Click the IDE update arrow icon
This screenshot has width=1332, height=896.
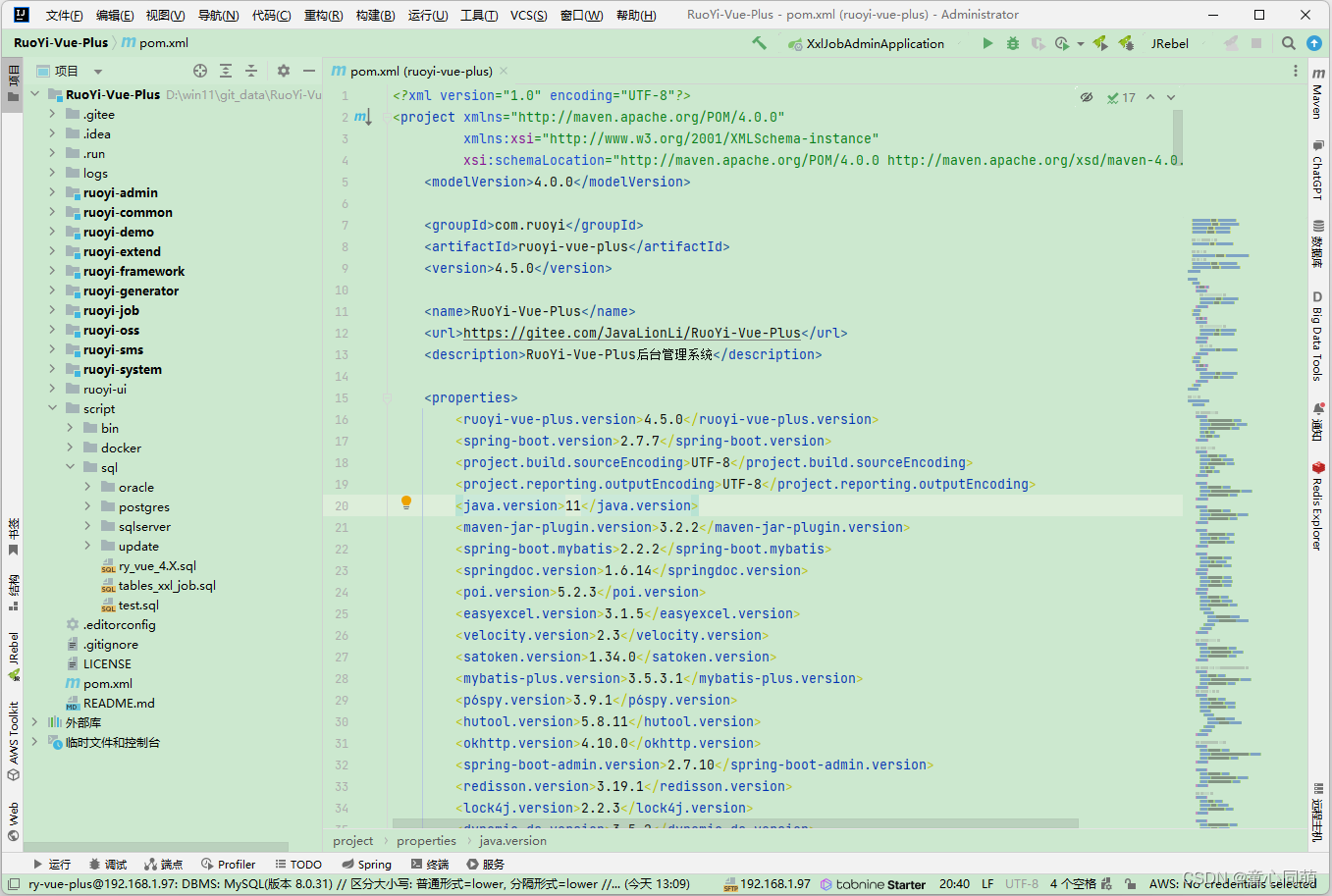pos(1314,43)
